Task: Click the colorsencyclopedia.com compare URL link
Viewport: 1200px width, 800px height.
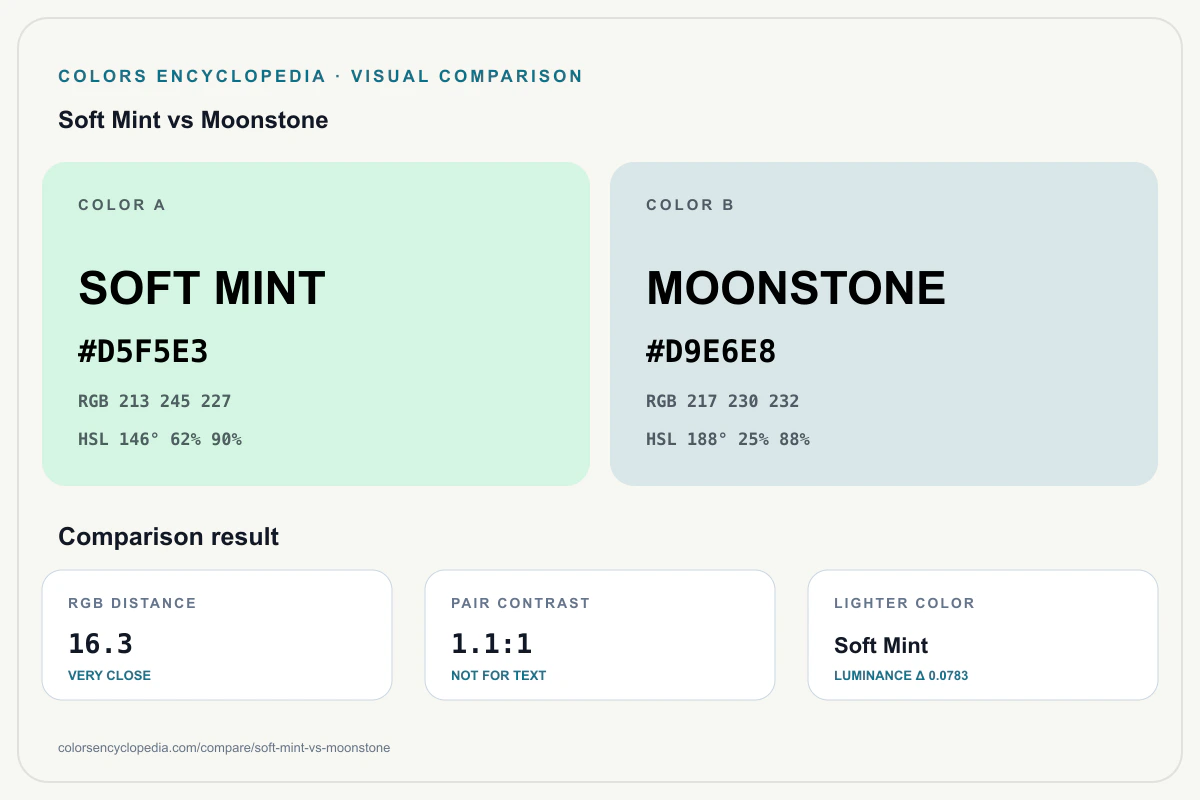Action: click(224, 747)
